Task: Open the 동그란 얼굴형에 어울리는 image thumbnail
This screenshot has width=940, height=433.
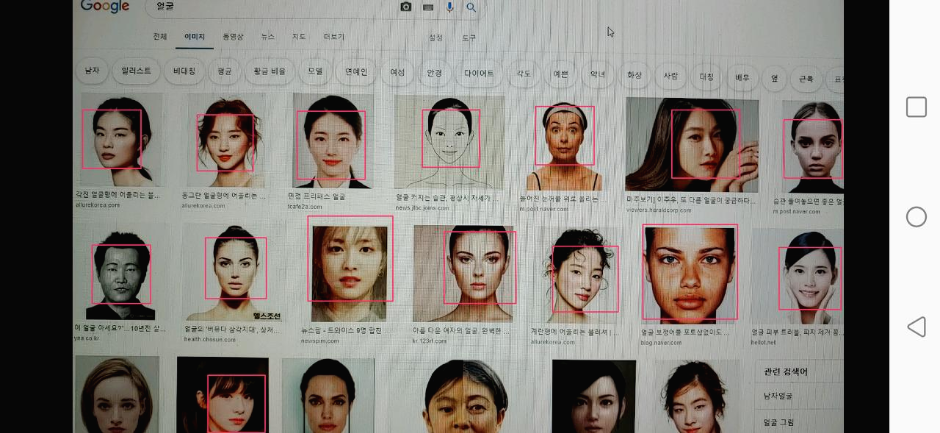Action: tap(227, 140)
